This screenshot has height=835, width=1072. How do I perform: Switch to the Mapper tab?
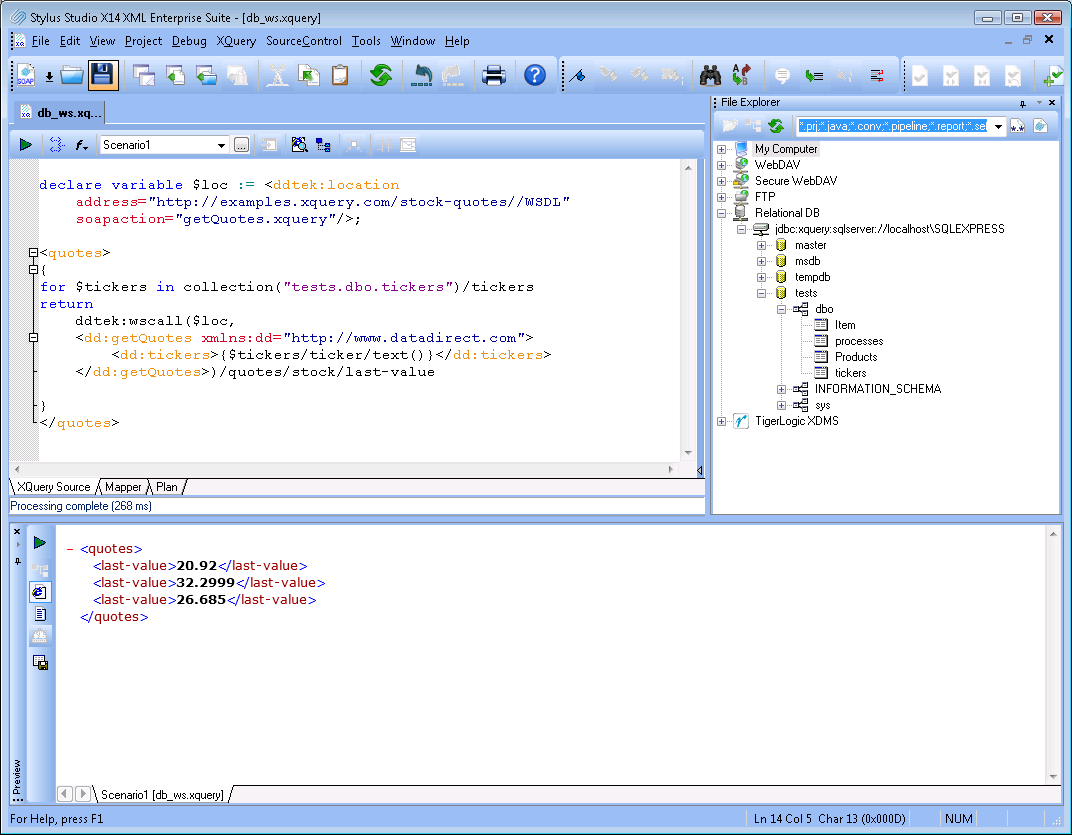(123, 487)
